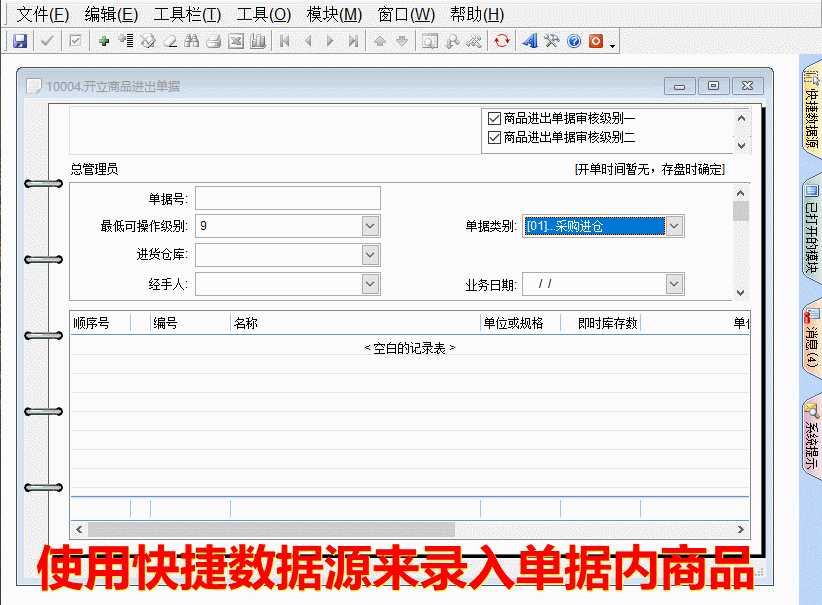Open the 工具栏(T) menu
Image resolution: width=822 pixels, height=605 pixels.
(187, 14)
